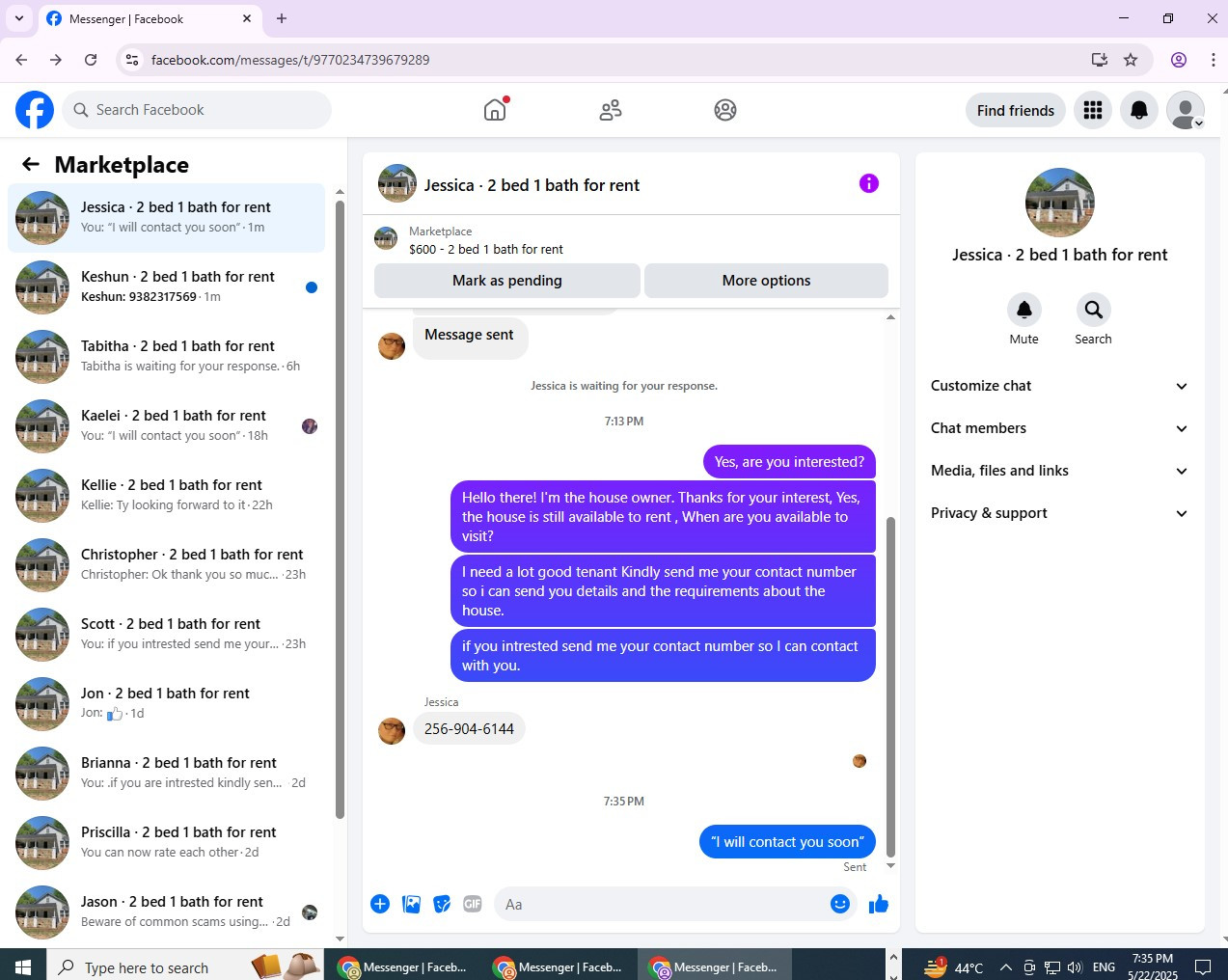The height and width of the screenshot is (980, 1228).
Task: Open the emoji picker icon
Action: (x=839, y=904)
